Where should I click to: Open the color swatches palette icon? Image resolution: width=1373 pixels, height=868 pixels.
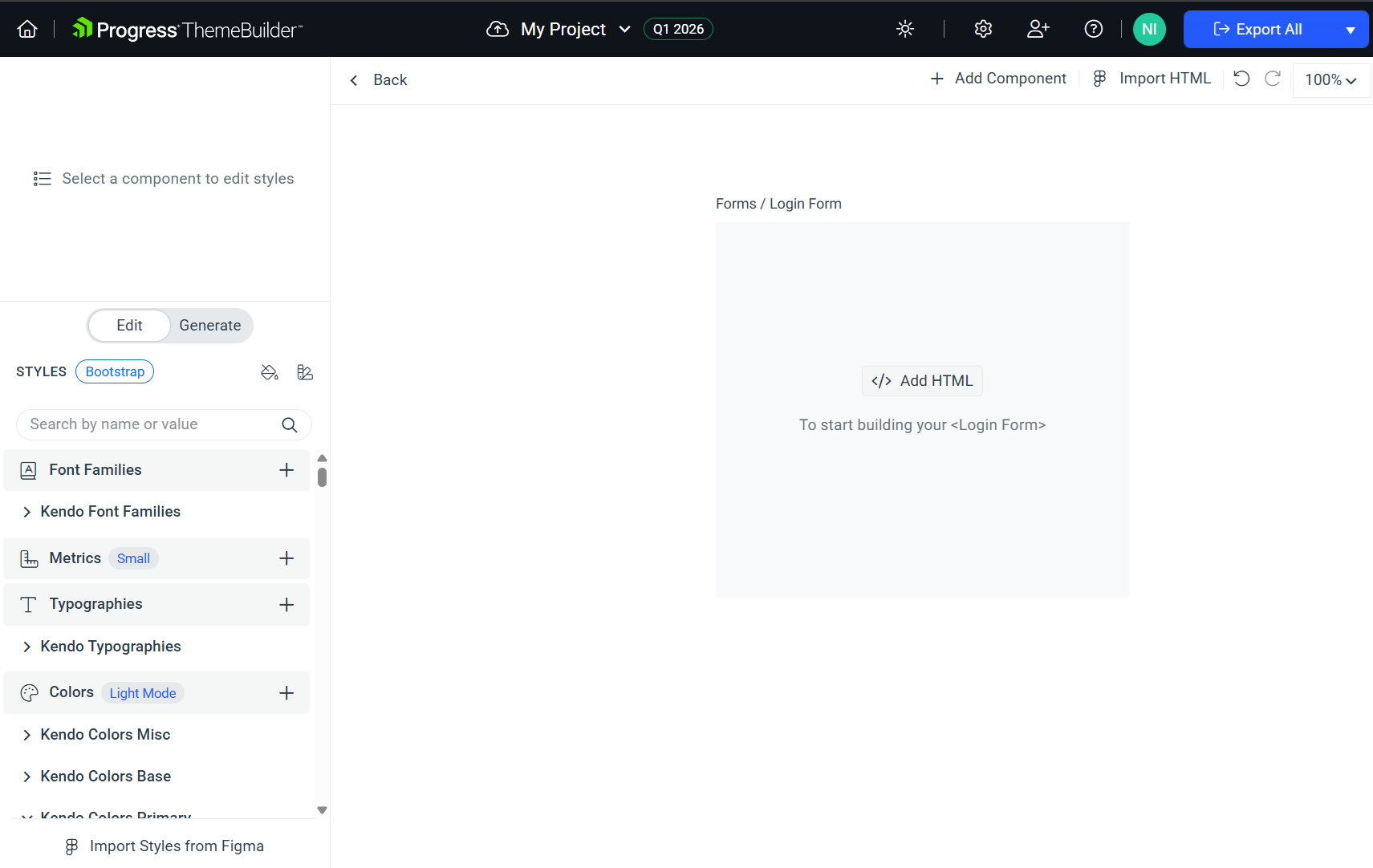[x=305, y=372]
